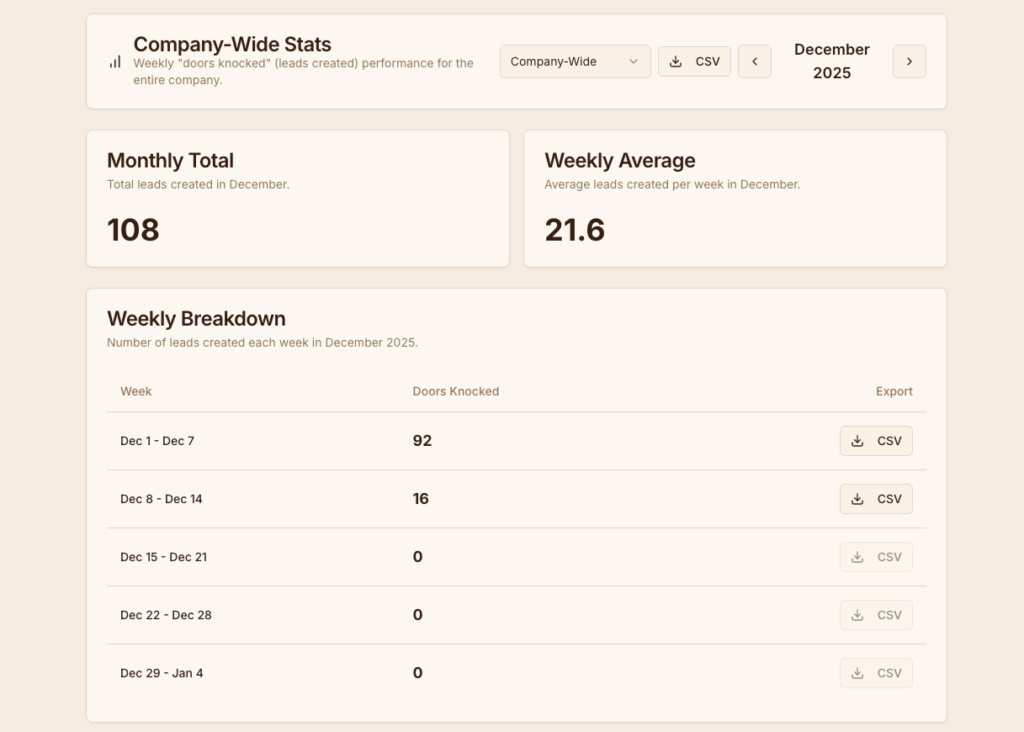Select the Weekly Average card
The width and height of the screenshot is (1024, 732).
735,198
